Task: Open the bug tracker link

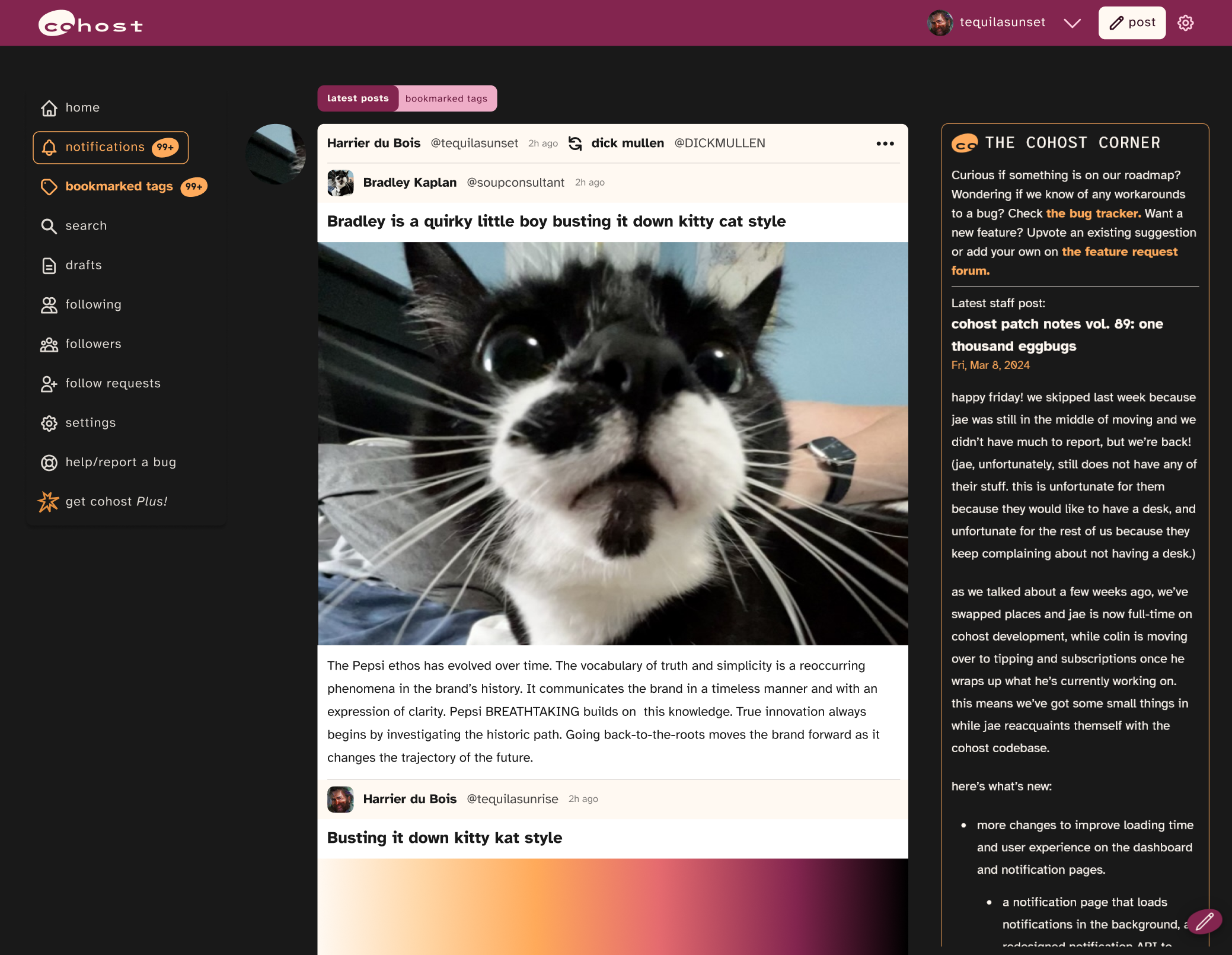Action: pos(1093,214)
